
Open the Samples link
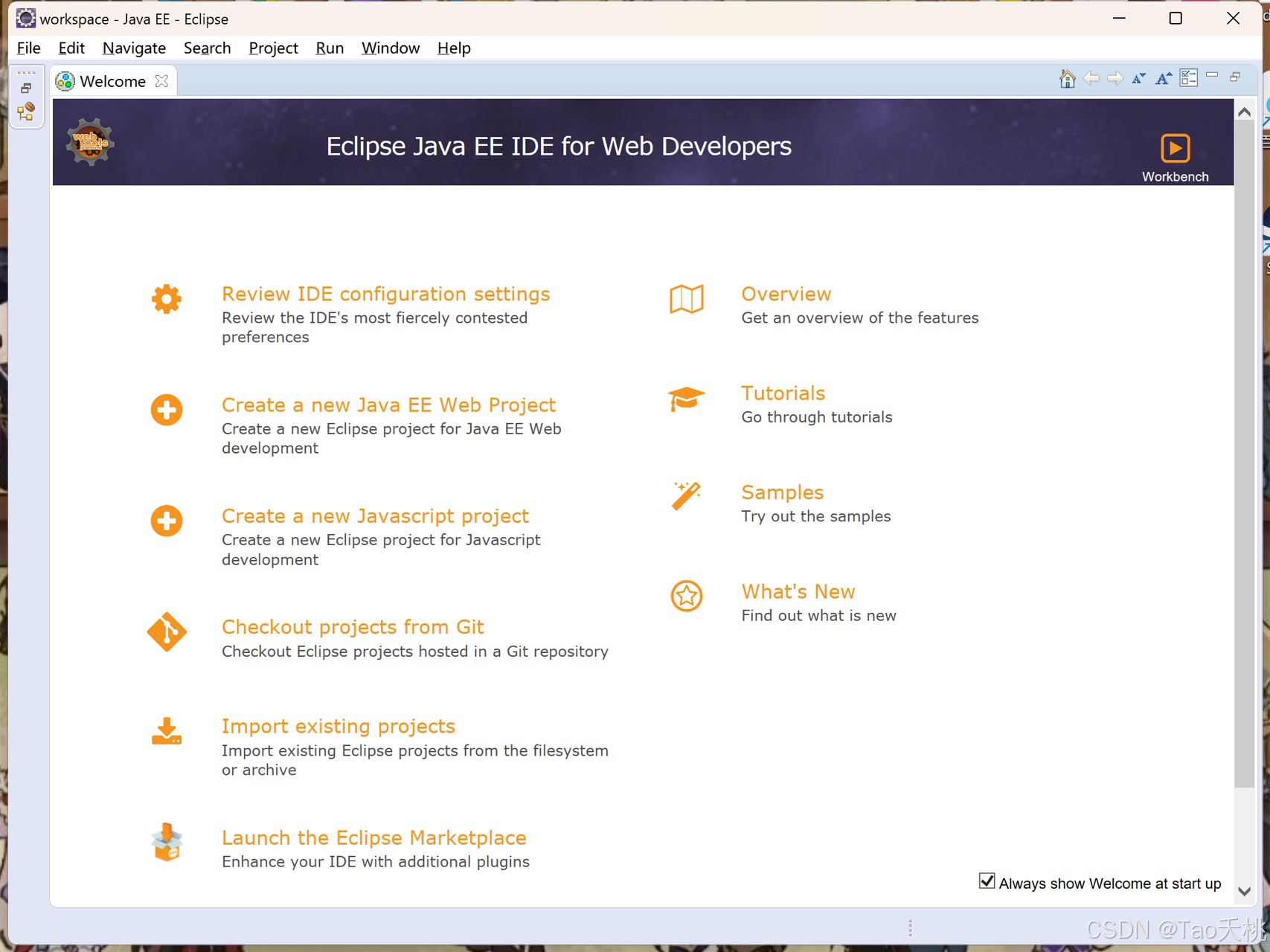(783, 492)
